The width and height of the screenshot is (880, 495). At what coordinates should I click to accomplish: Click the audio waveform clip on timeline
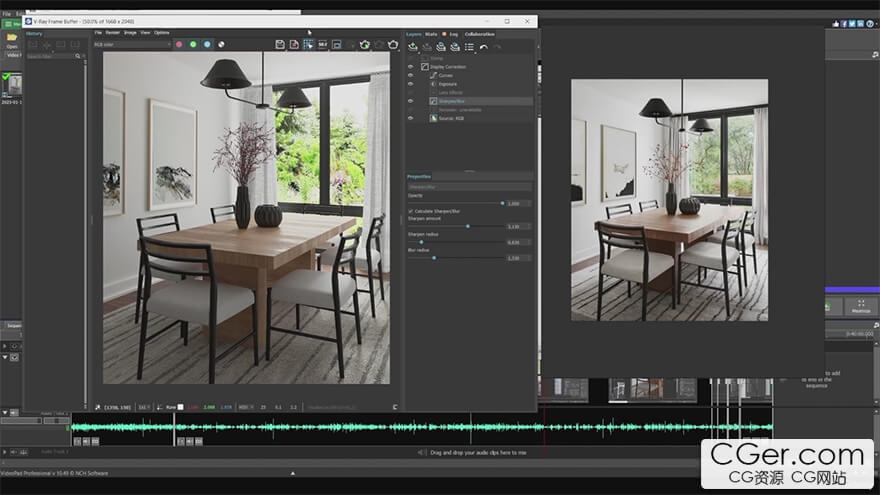point(422,427)
